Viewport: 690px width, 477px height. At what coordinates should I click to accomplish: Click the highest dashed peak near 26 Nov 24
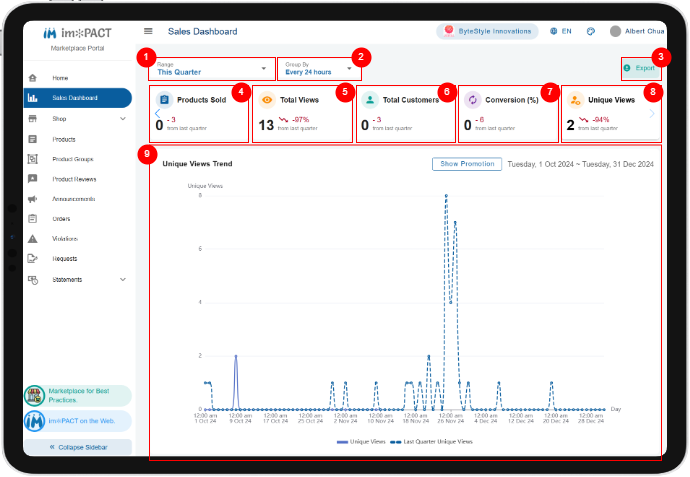coord(446,195)
